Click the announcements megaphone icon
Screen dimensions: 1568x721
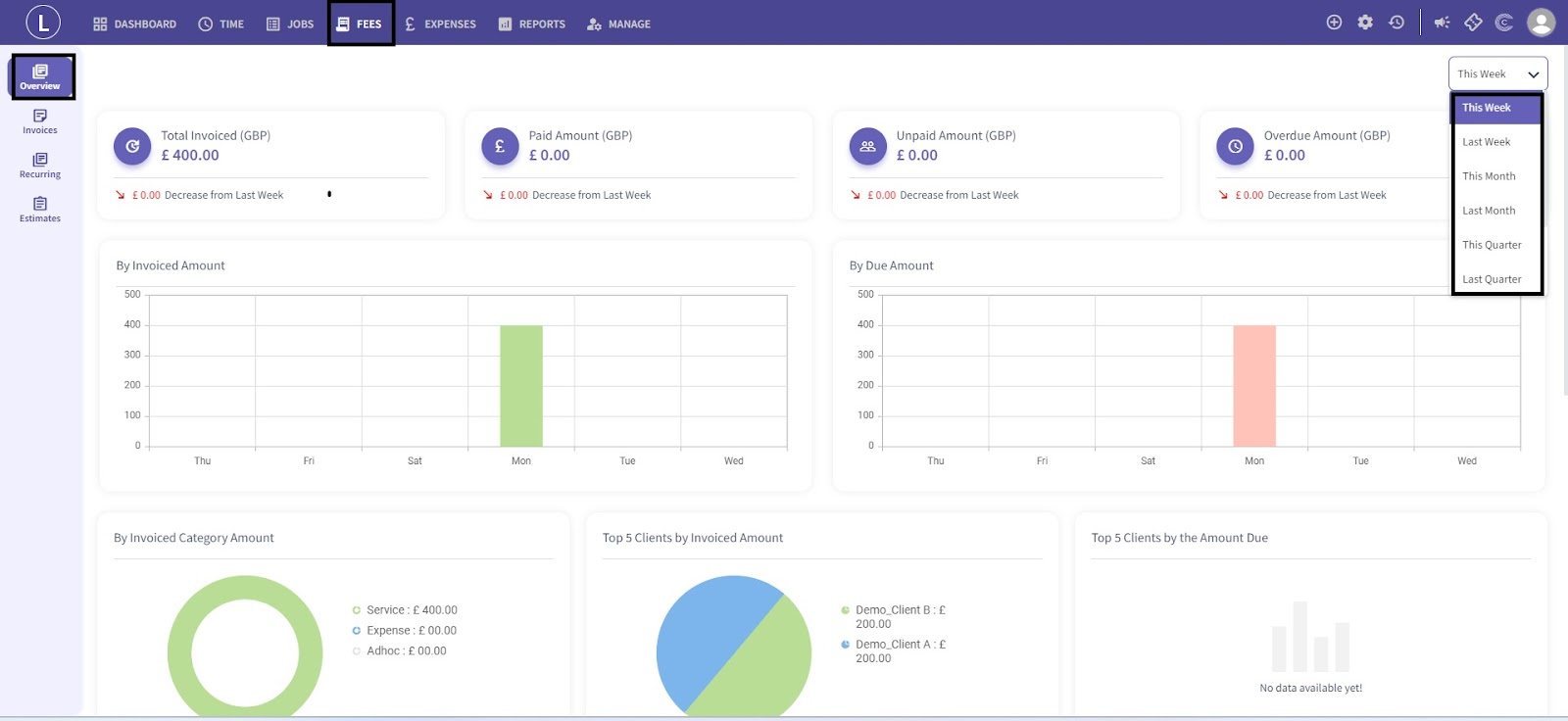(x=1442, y=23)
